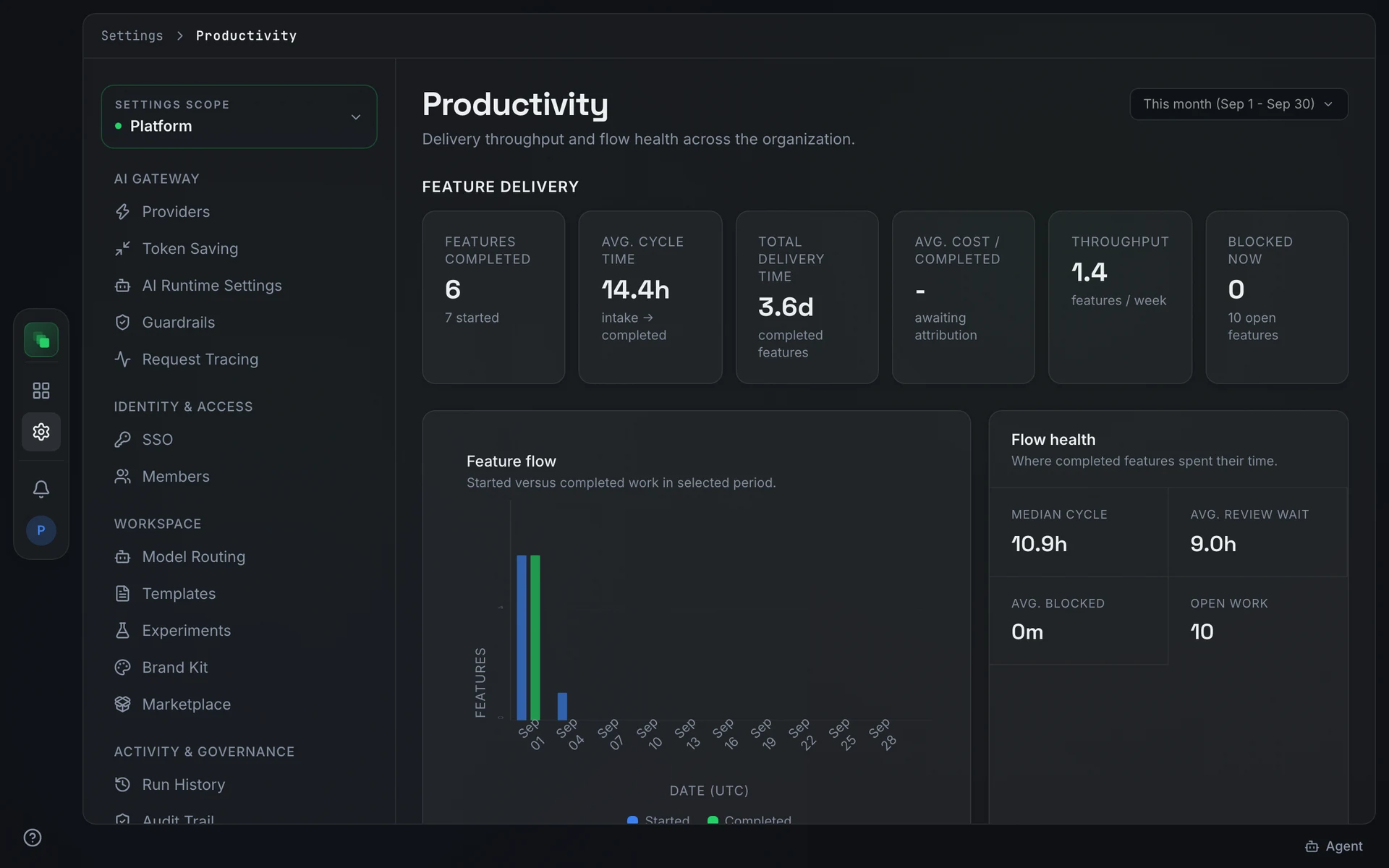The image size is (1389, 868).
Task: Select the Avg. Cost / Completed card
Action: [964, 297]
